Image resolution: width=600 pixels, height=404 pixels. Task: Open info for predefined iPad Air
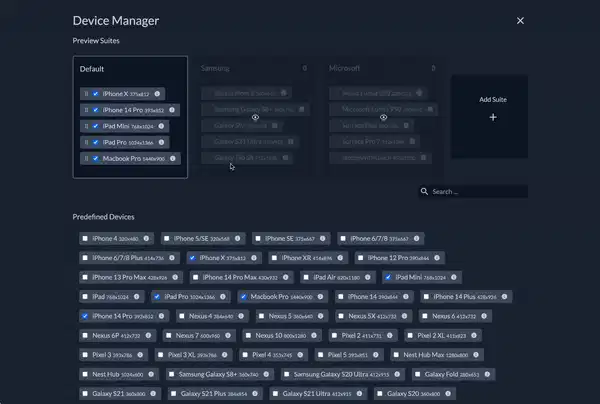[368, 277]
